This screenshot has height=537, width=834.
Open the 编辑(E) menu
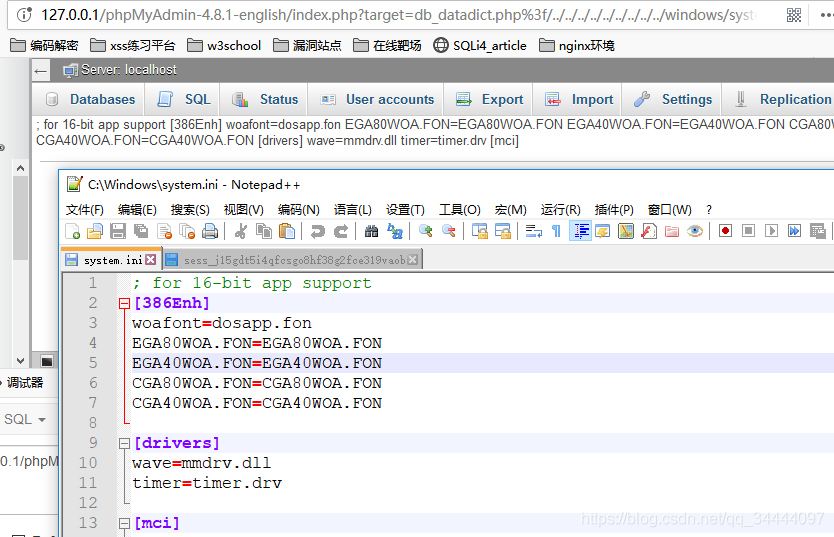(137, 210)
